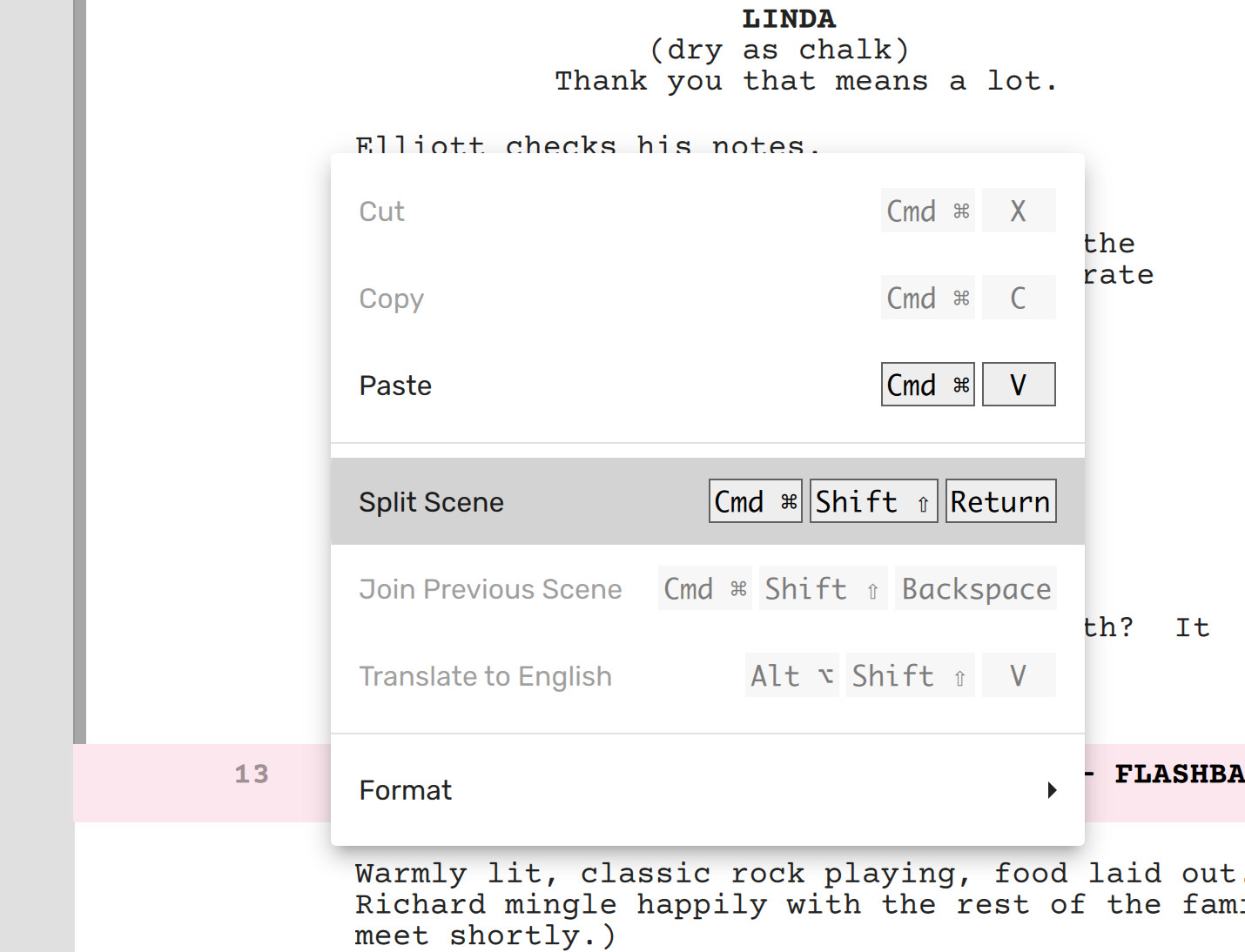Image resolution: width=1245 pixels, height=952 pixels.
Task: Click the C key badge beside Copy
Action: tap(1018, 298)
